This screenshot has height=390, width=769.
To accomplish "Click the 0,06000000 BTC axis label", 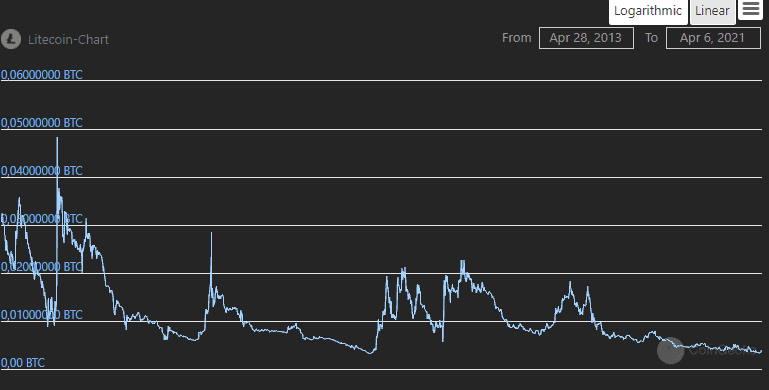I will (42, 75).
